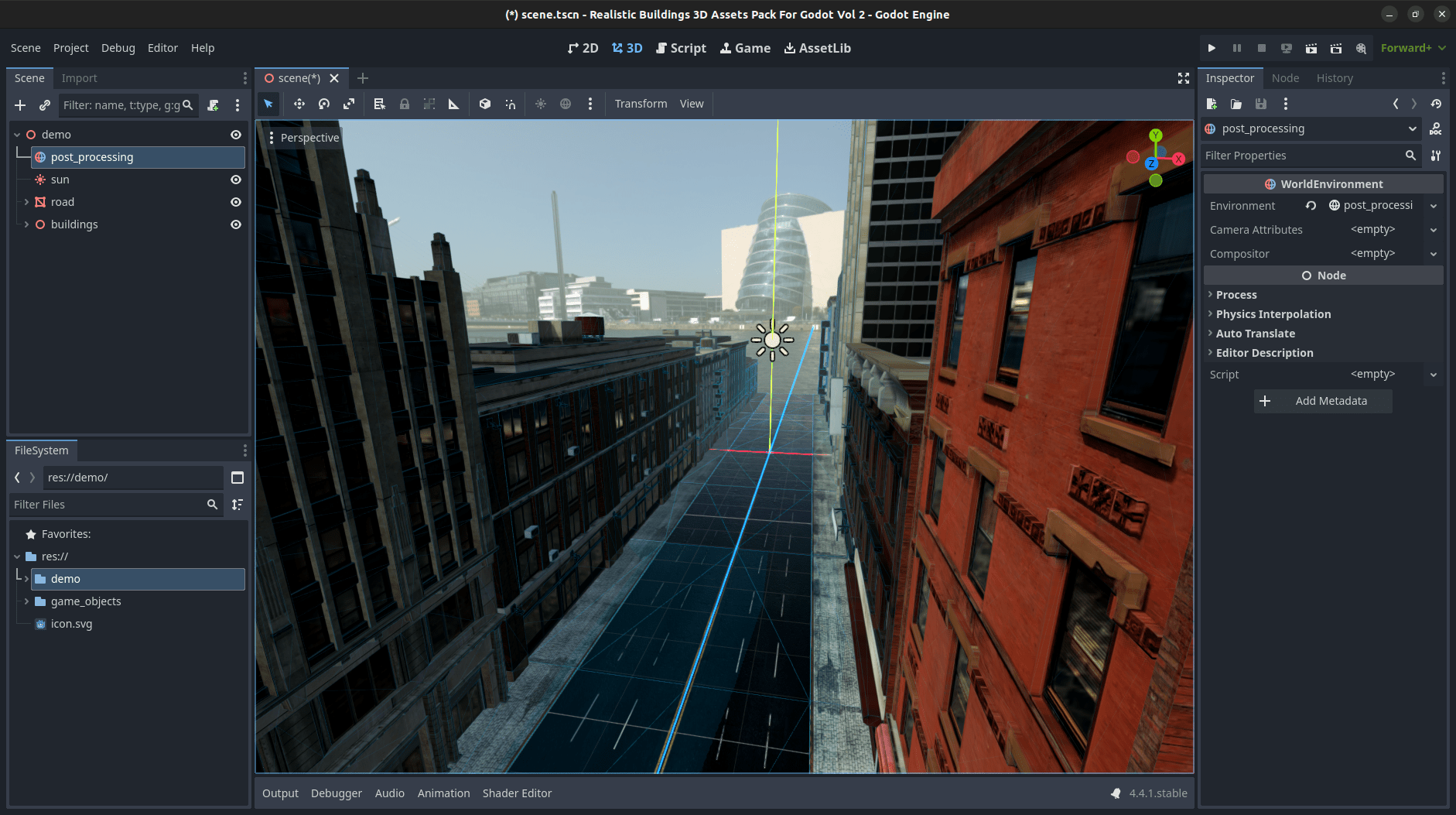Create a new resource in the Inspector
The width and height of the screenshot is (1456, 815).
pos(1212,104)
